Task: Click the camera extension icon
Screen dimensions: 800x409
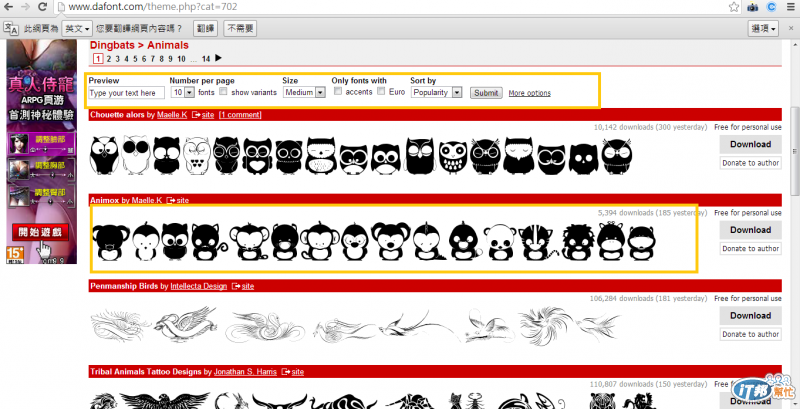Action: (x=753, y=7)
